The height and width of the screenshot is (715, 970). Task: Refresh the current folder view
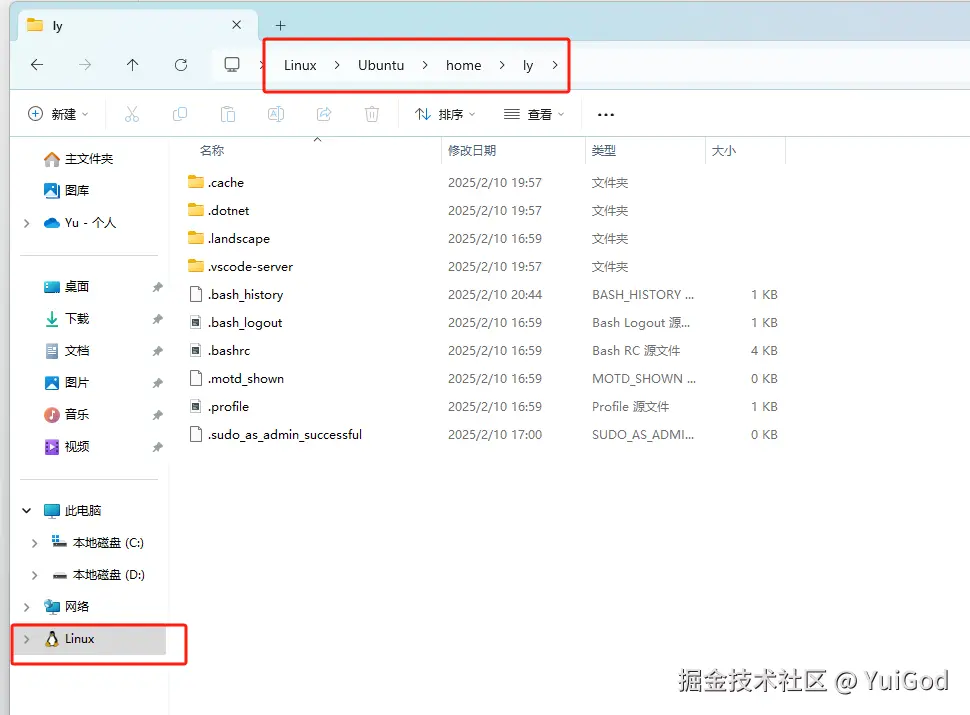tap(181, 65)
